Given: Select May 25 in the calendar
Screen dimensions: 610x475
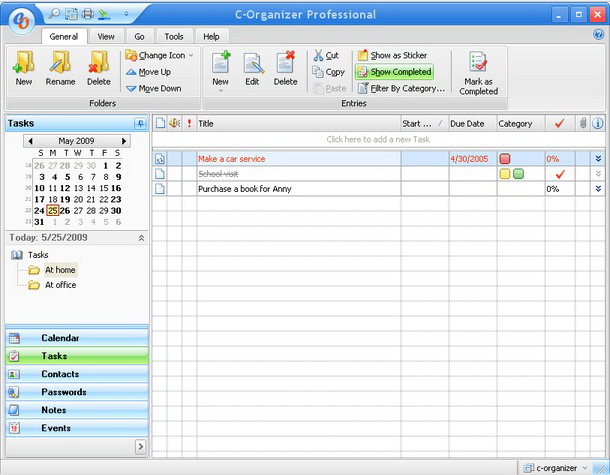Looking at the screenshot, I should 53,210.
